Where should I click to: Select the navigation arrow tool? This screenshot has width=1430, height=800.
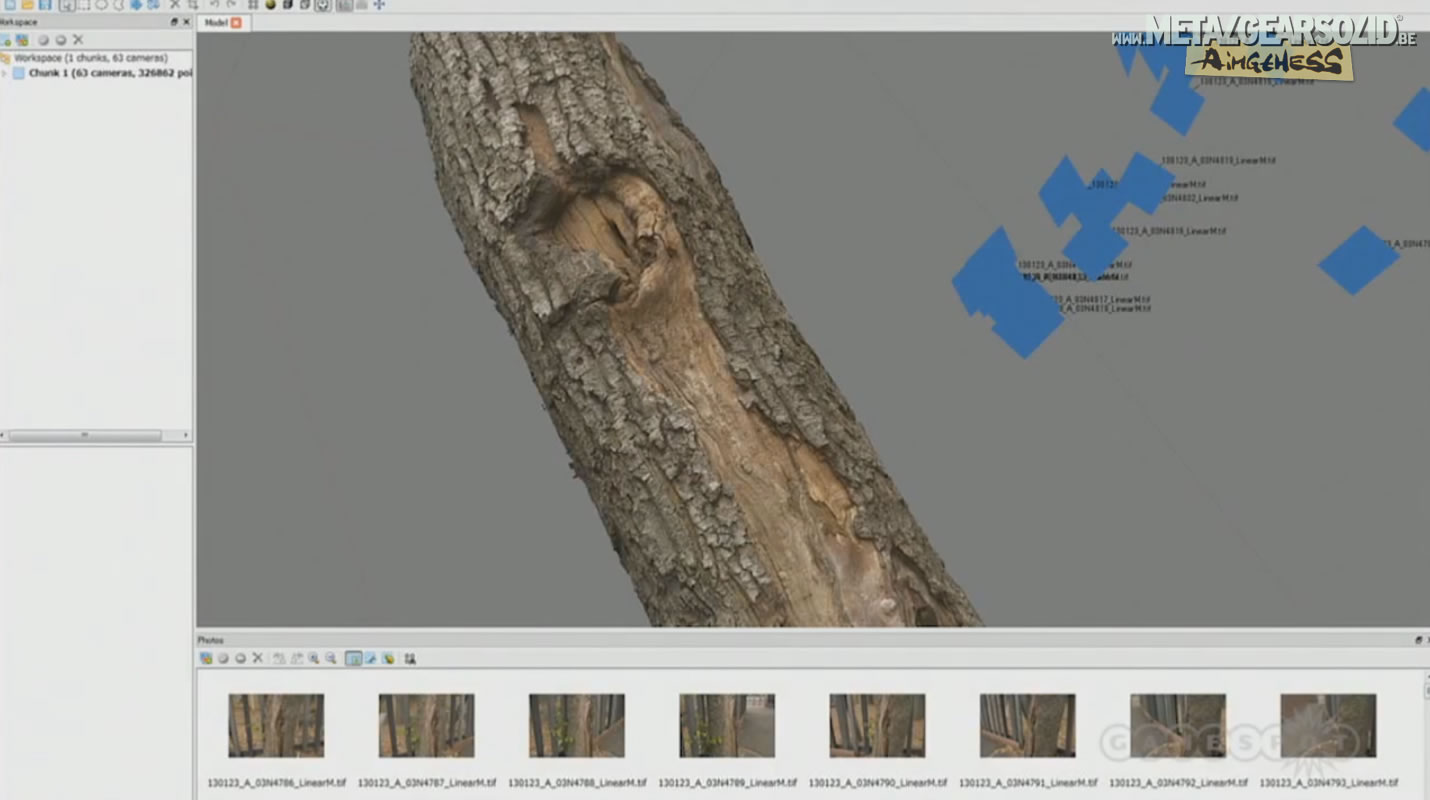pos(67,5)
